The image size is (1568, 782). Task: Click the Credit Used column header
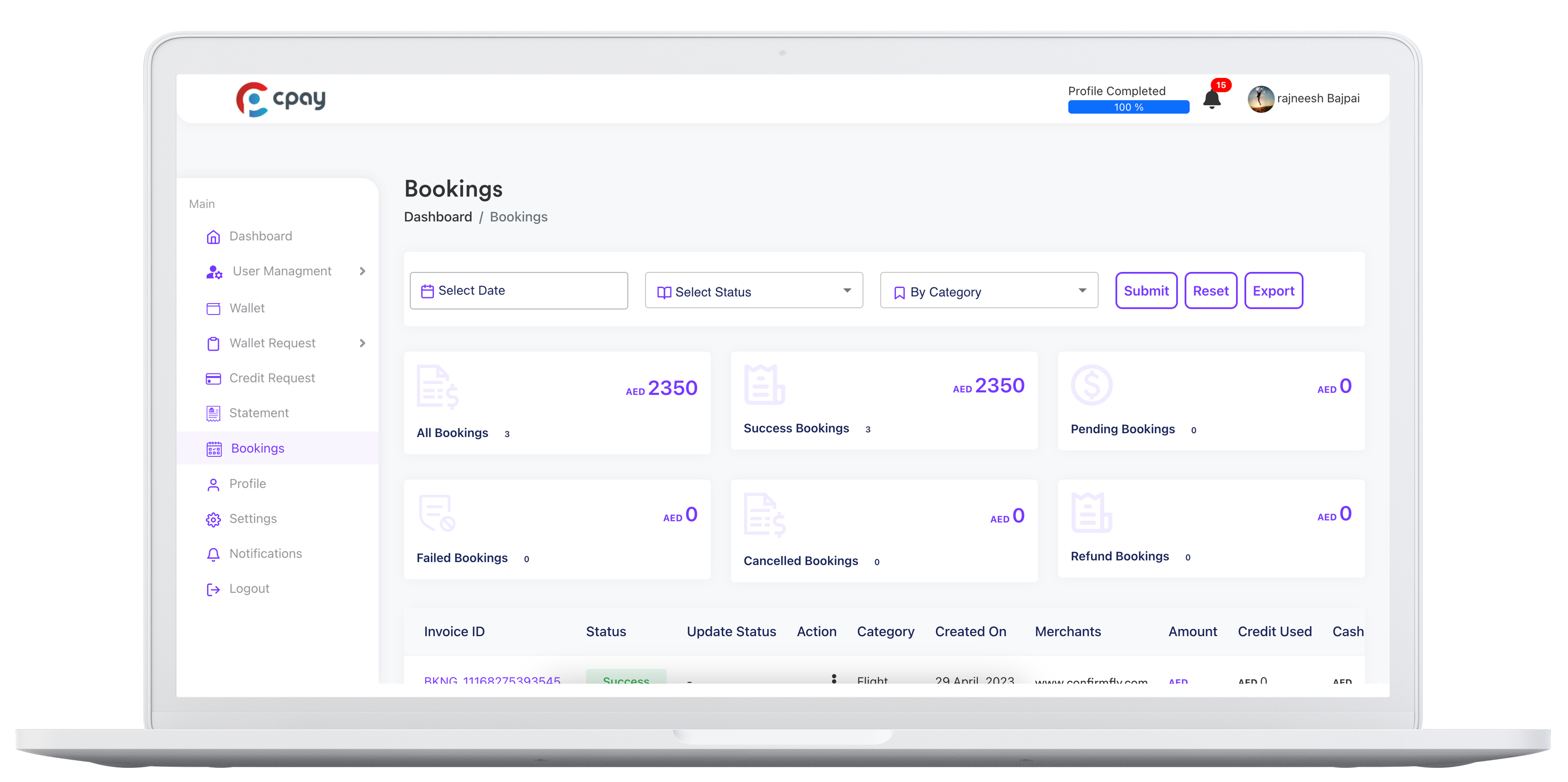pos(1275,632)
